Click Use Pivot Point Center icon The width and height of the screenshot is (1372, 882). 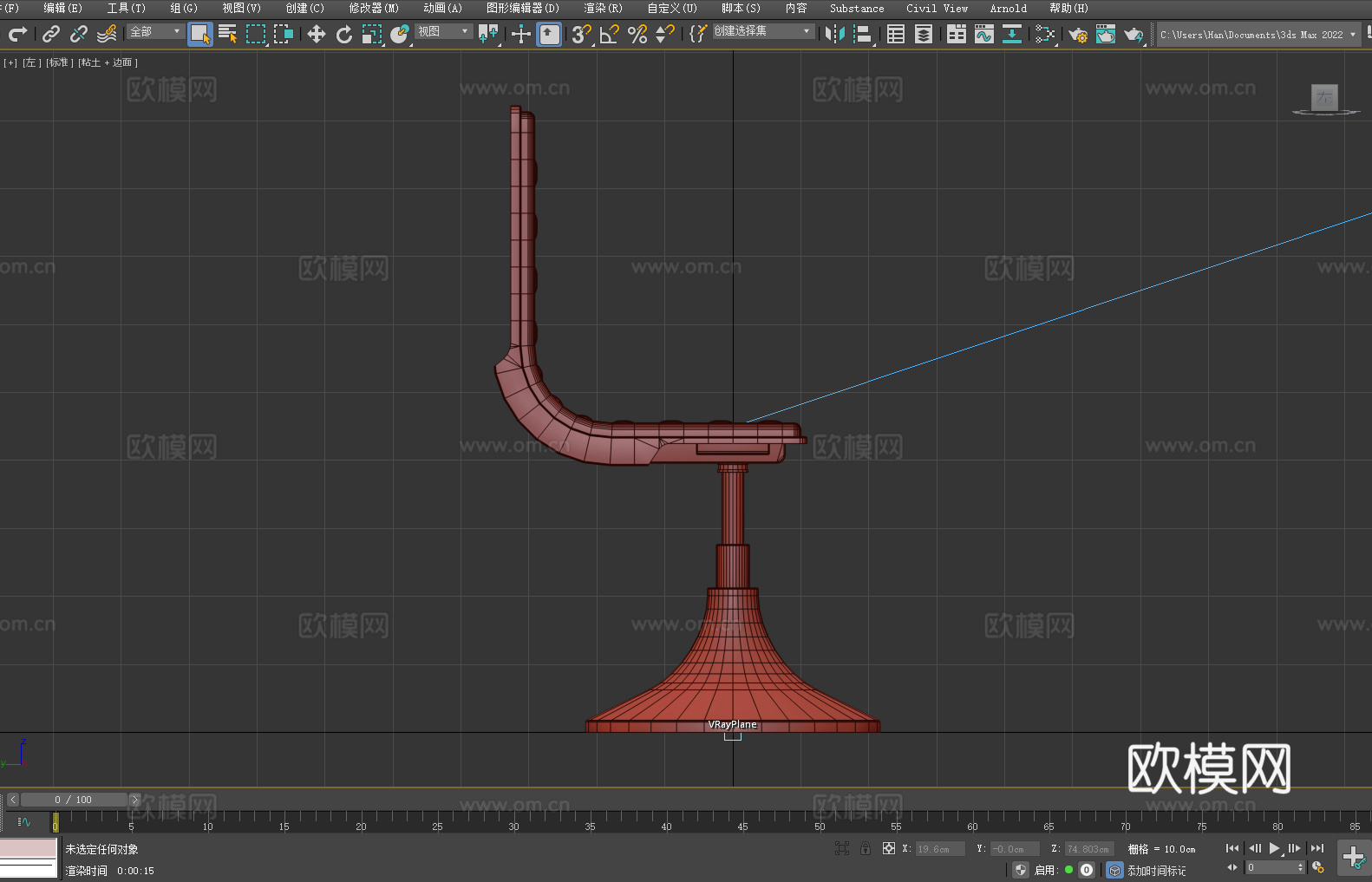pos(488,34)
